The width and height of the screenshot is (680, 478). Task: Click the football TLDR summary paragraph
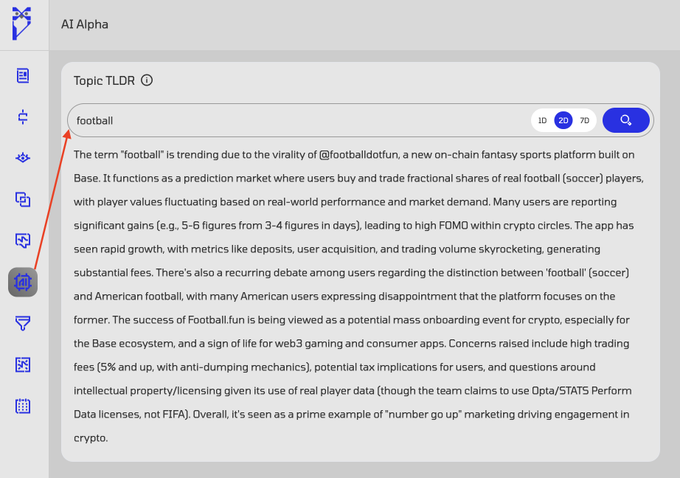click(x=360, y=296)
